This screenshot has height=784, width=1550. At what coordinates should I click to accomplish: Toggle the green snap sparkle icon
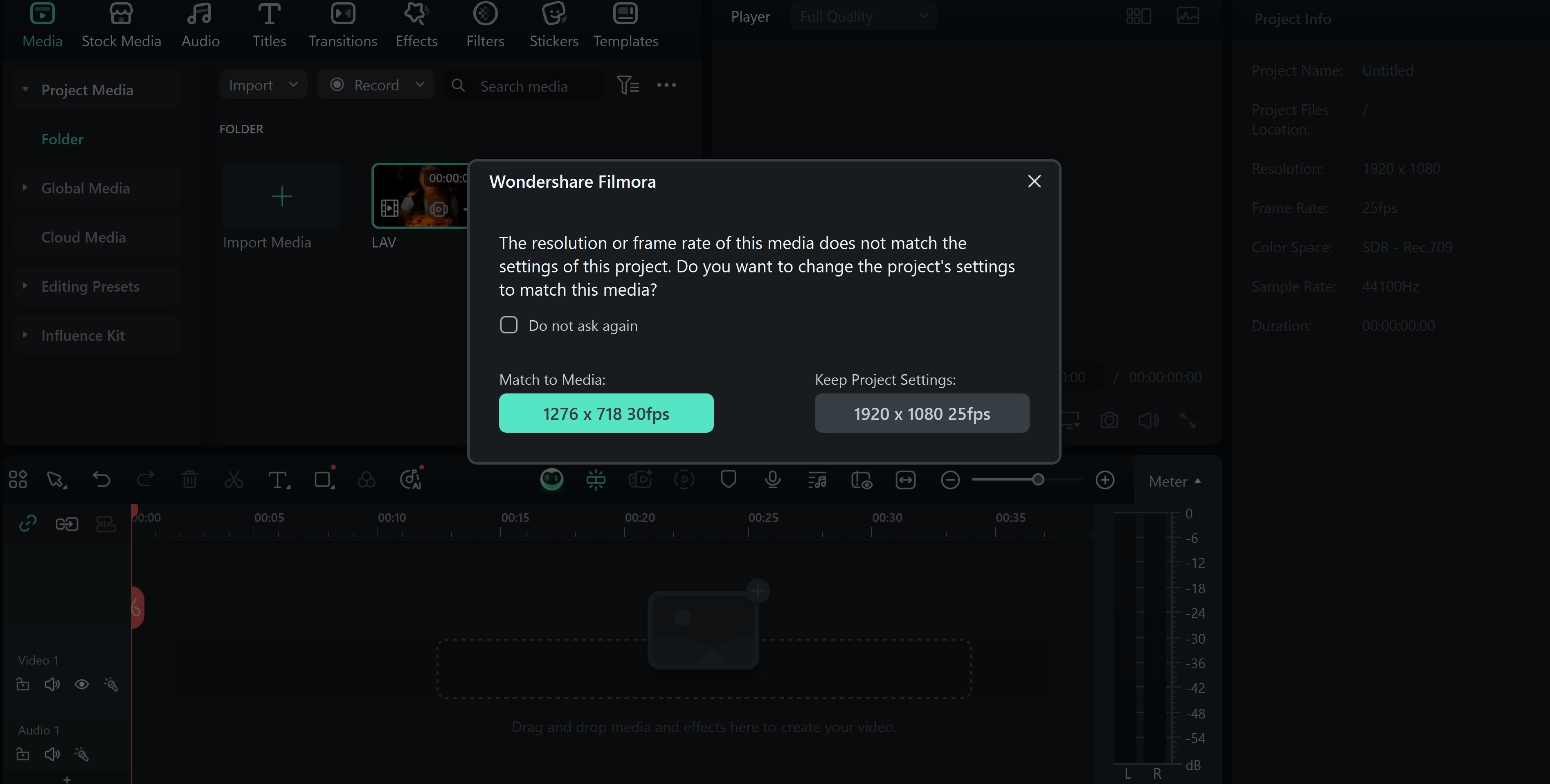pos(596,480)
